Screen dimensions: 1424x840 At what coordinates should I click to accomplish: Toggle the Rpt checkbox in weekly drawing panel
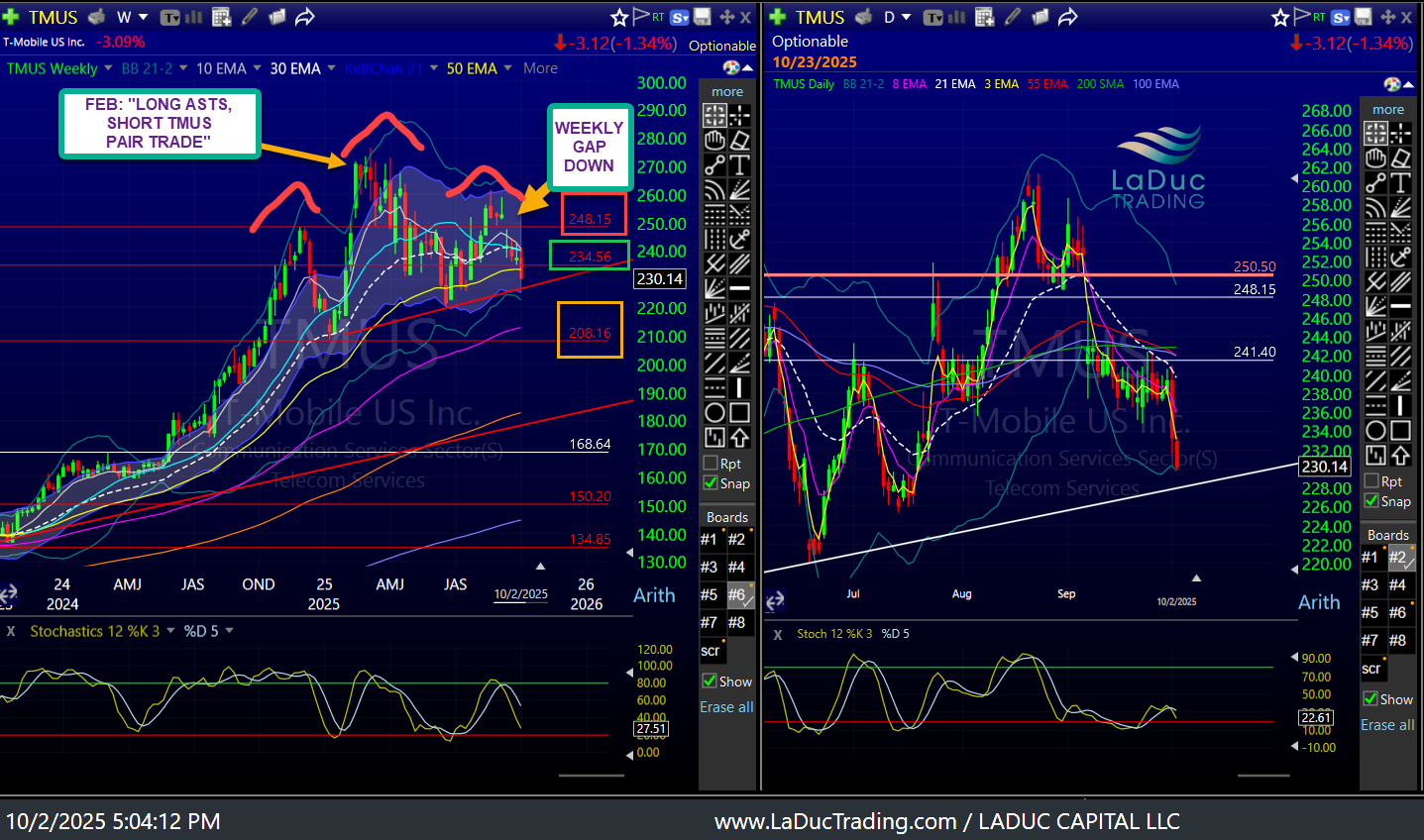(x=711, y=464)
